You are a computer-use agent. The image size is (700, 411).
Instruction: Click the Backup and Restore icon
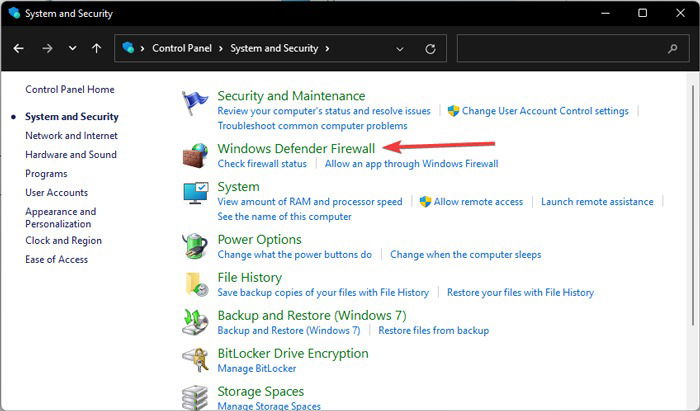(195, 322)
